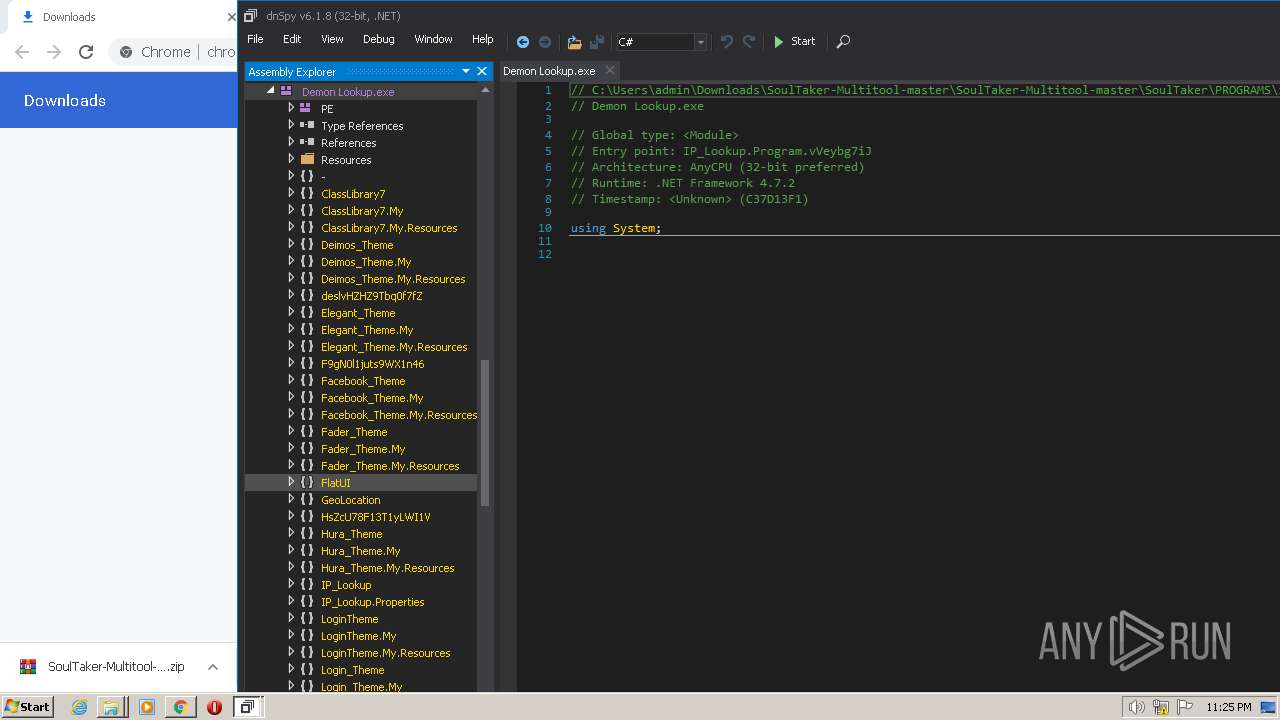Select F9gN0l1juts9WX1n46 namespace

click(372, 364)
